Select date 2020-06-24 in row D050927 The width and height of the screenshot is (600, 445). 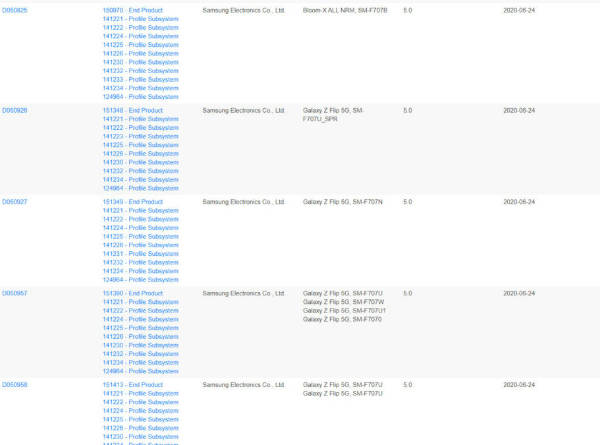click(x=519, y=202)
